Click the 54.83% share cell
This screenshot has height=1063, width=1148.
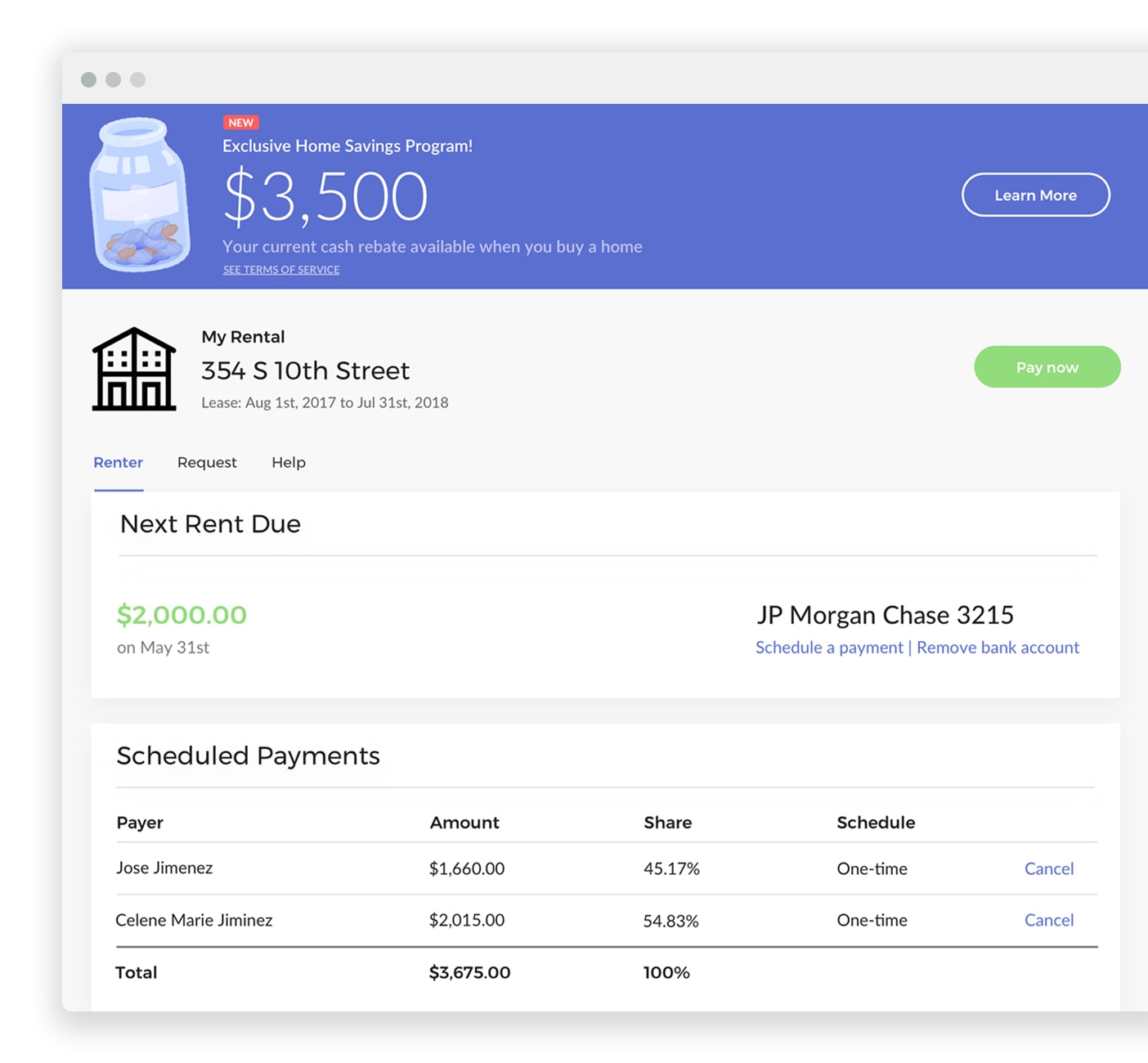click(670, 921)
